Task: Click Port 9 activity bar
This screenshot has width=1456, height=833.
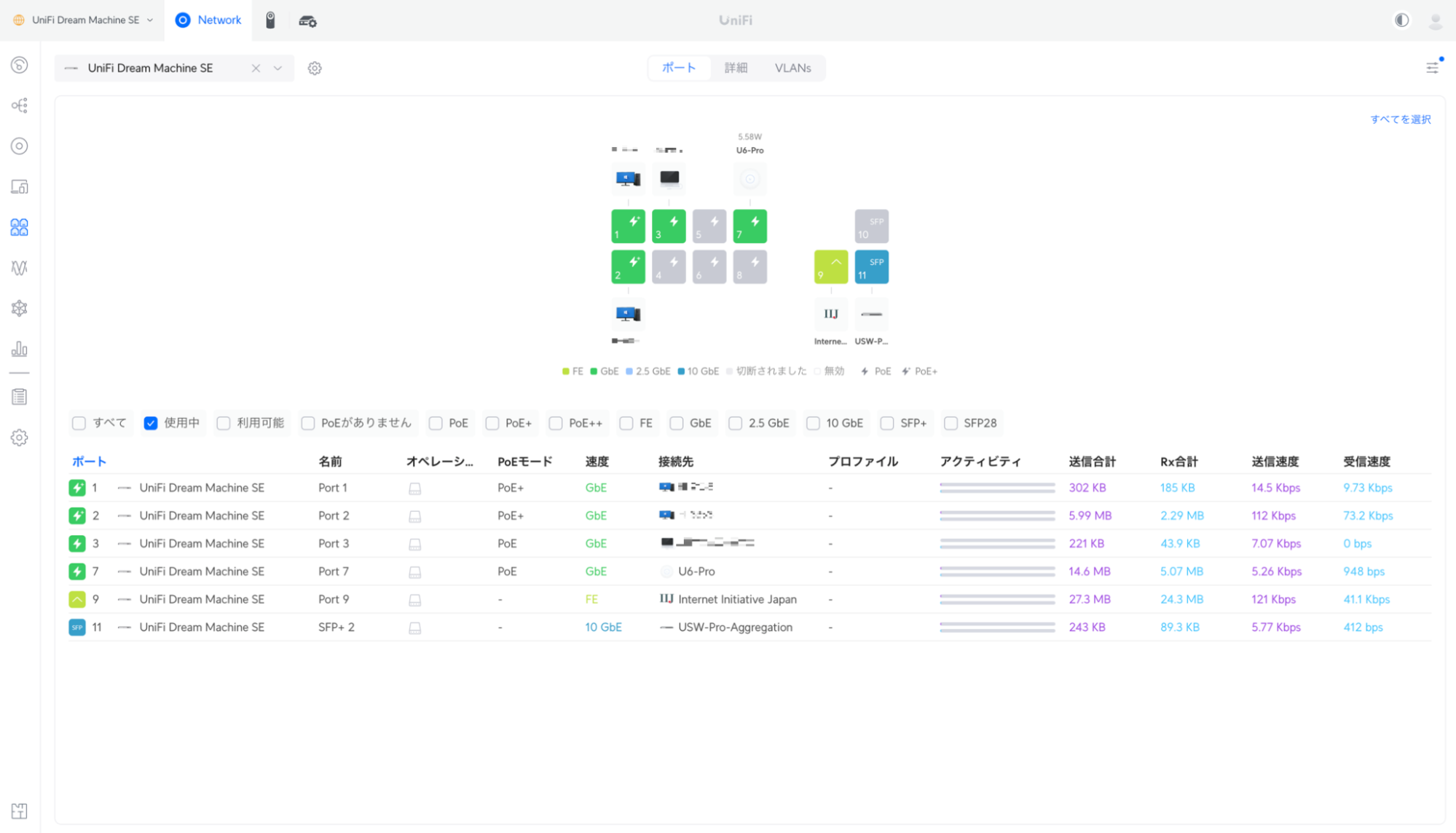Action: point(997,599)
